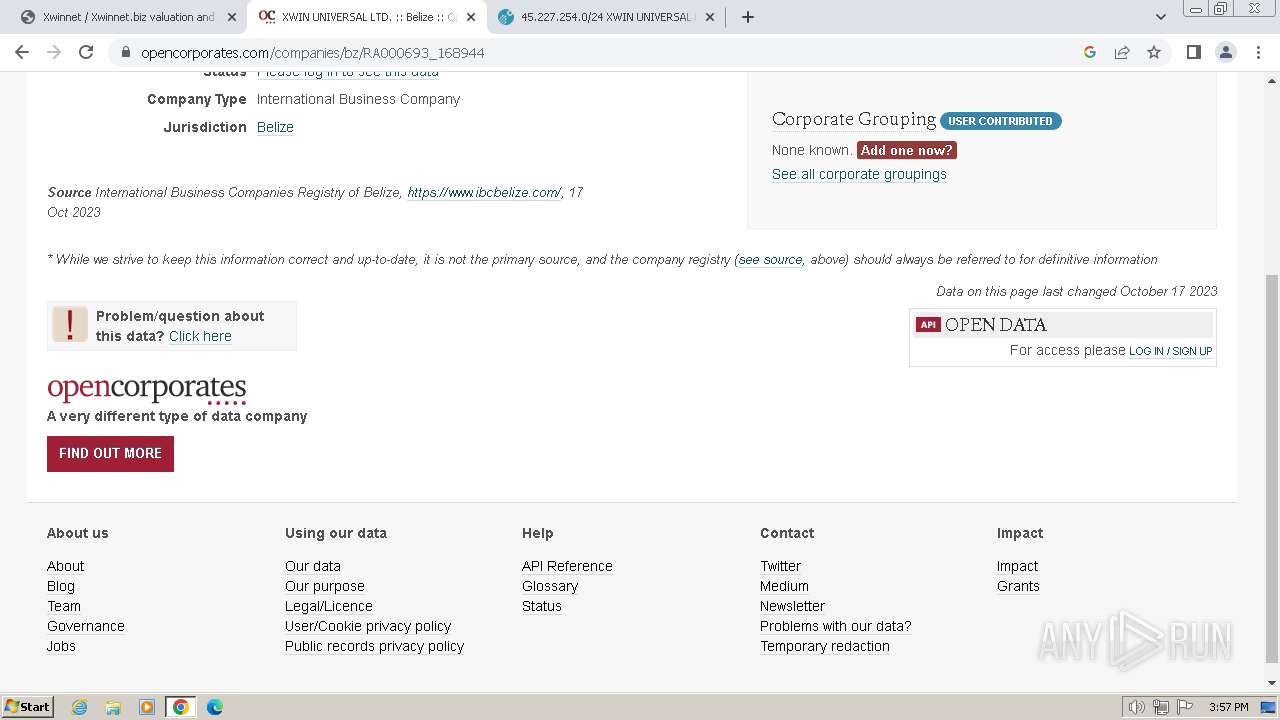View site information lock icon
The image size is (1280, 720).
[126, 52]
